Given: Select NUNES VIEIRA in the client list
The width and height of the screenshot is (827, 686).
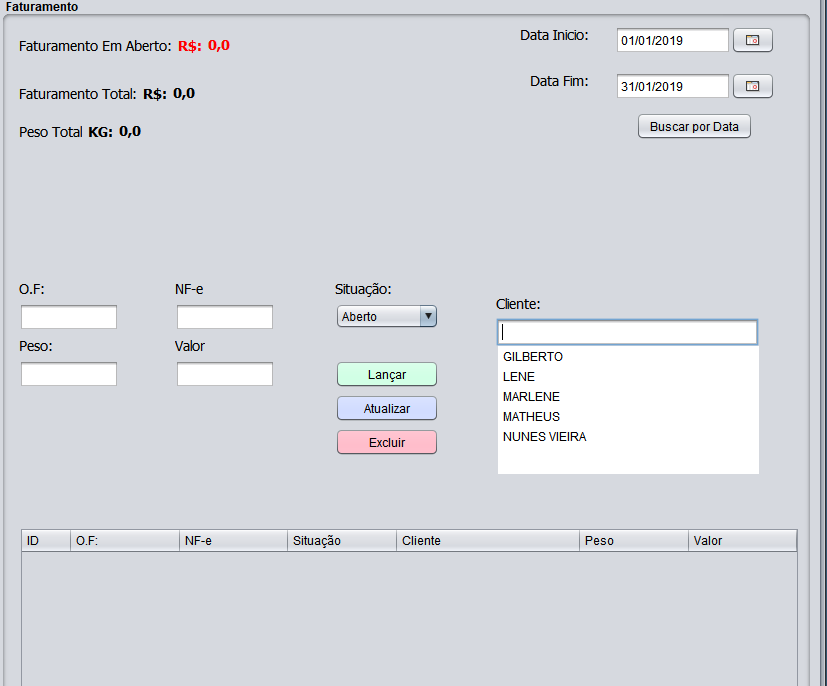Looking at the screenshot, I should point(628,437).
